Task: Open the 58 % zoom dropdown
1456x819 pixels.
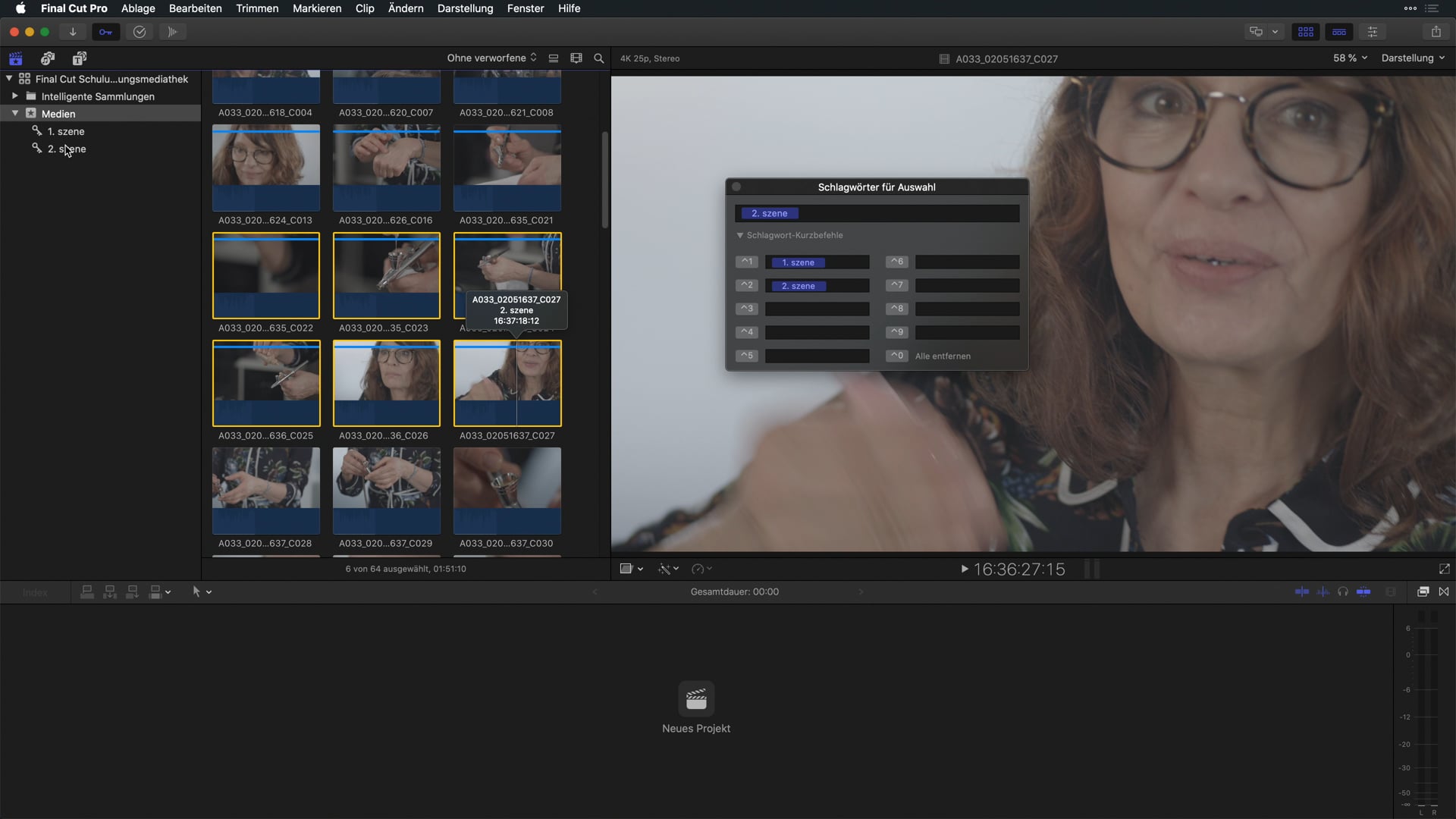Action: click(x=1350, y=58)
